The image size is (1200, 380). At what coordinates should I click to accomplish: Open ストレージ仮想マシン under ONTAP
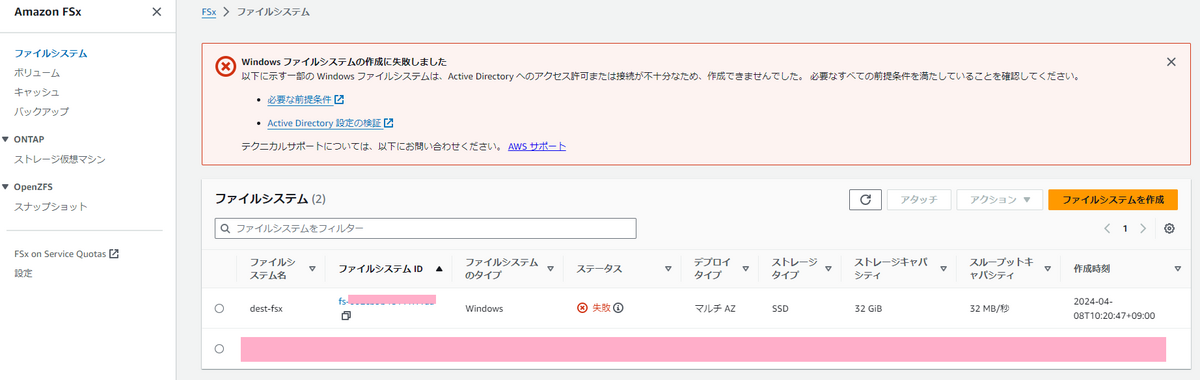click(x=60, y=159)
